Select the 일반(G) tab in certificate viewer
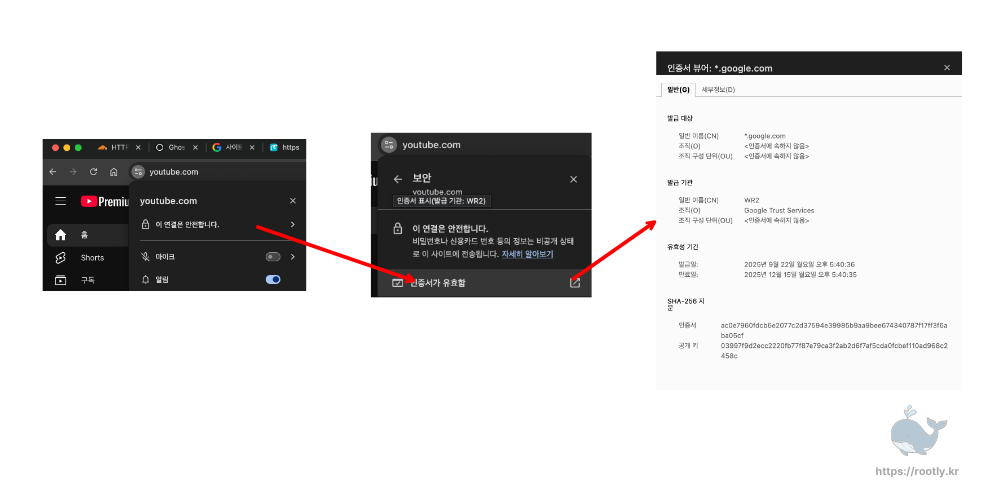 click(x=678, y=89)
